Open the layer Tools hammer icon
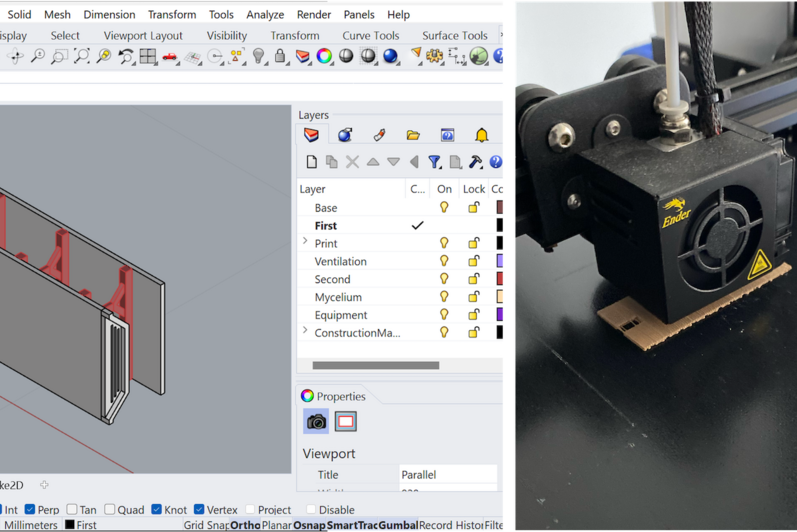This screenshot has width=797, height=532. pyautogui.click(x=475, y=162)
